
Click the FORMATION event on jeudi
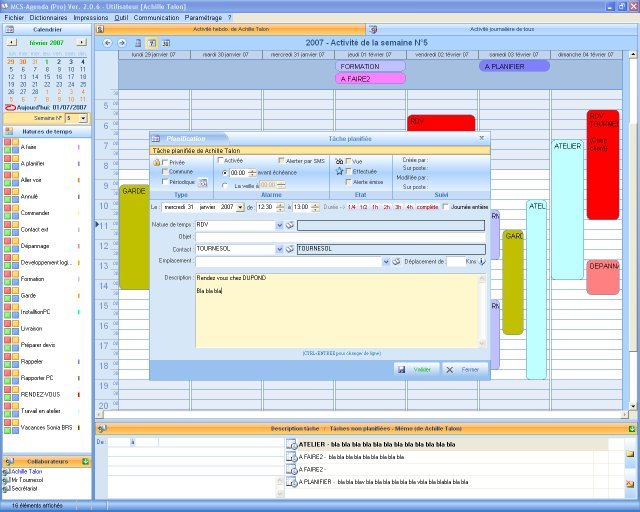(x=371, y=66)
